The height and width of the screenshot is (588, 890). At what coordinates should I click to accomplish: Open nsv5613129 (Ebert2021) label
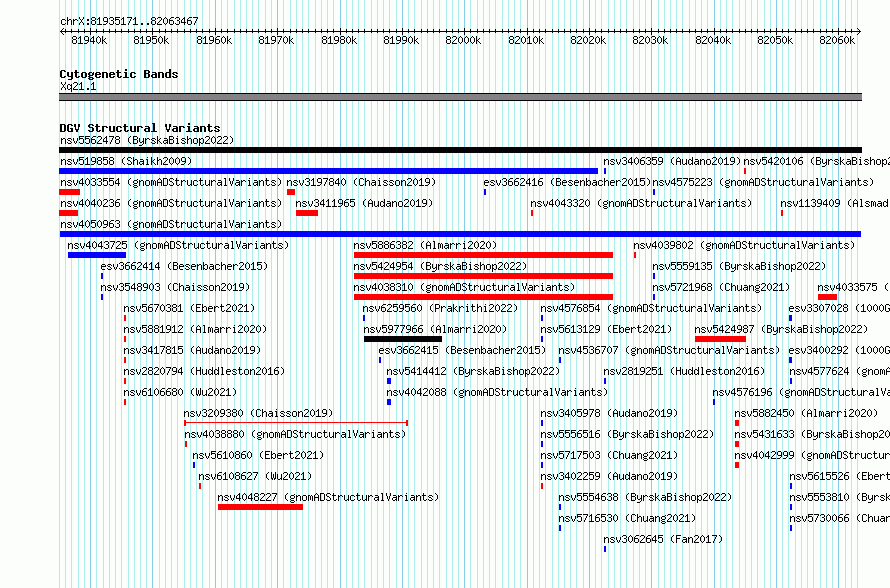pos(606,329)
